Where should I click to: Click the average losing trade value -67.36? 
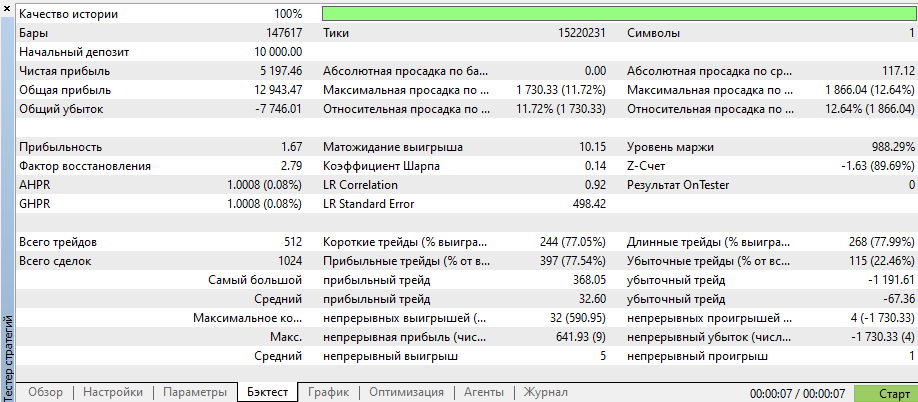897,299
